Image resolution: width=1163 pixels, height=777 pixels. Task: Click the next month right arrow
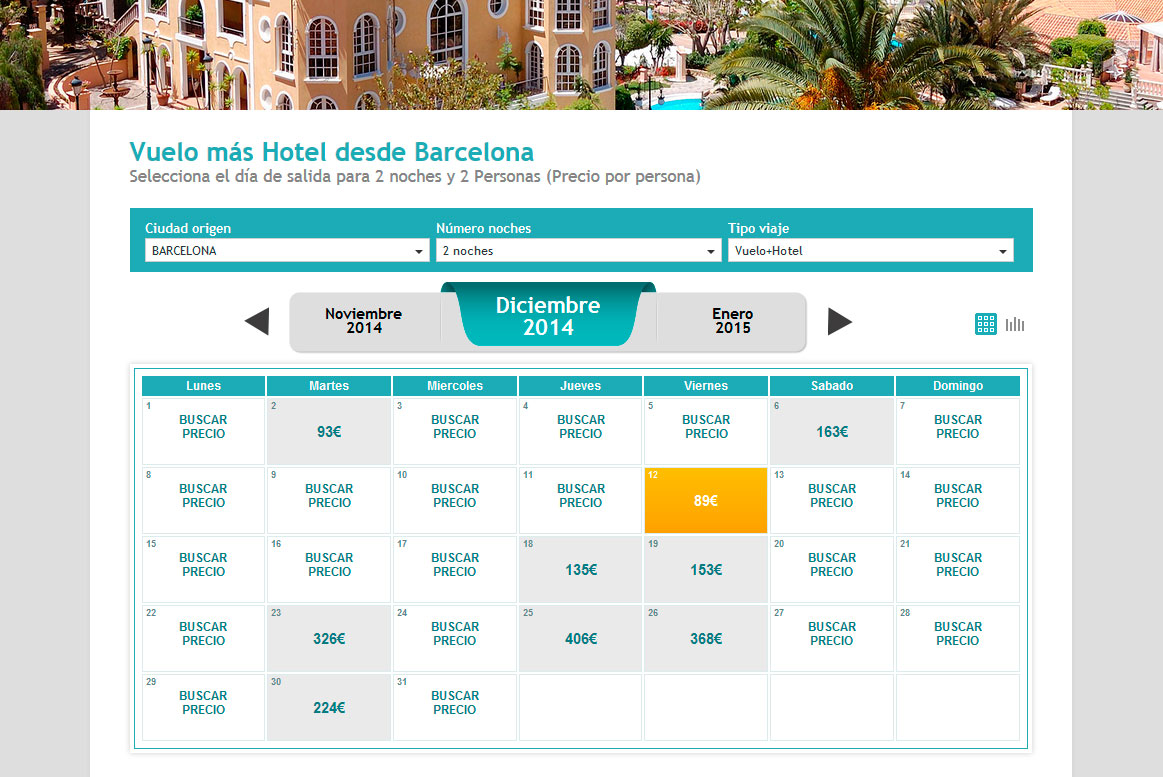[x=840, y=322]
